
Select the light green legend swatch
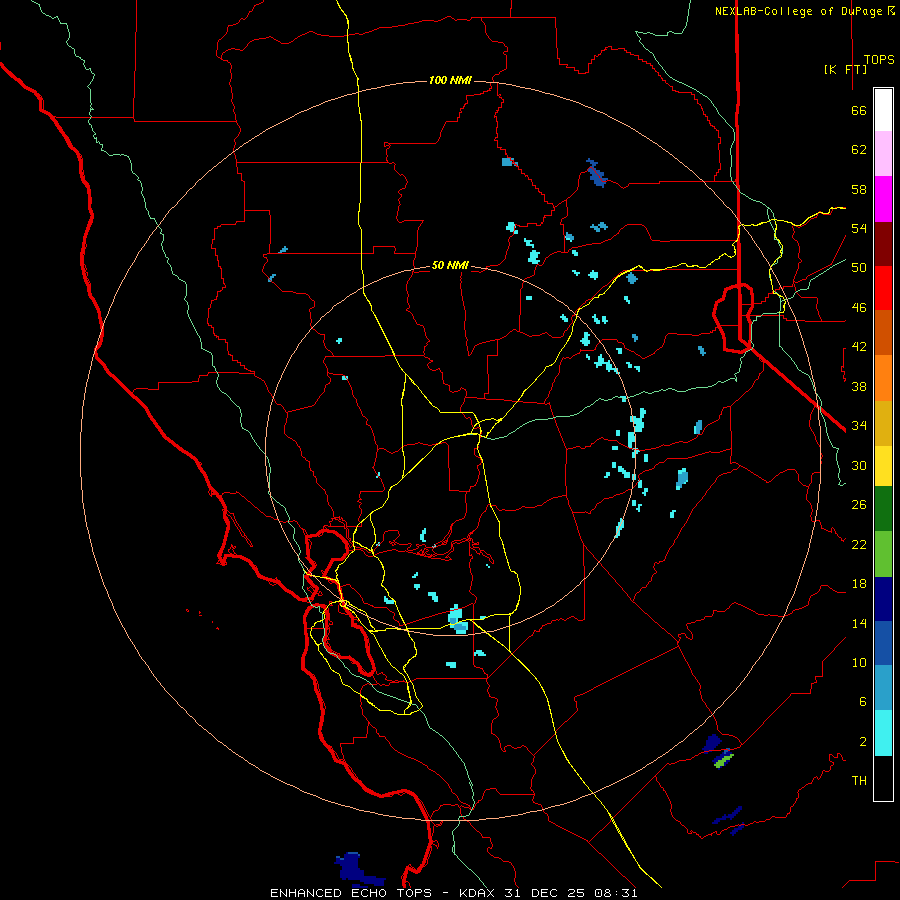coord(883,554)
